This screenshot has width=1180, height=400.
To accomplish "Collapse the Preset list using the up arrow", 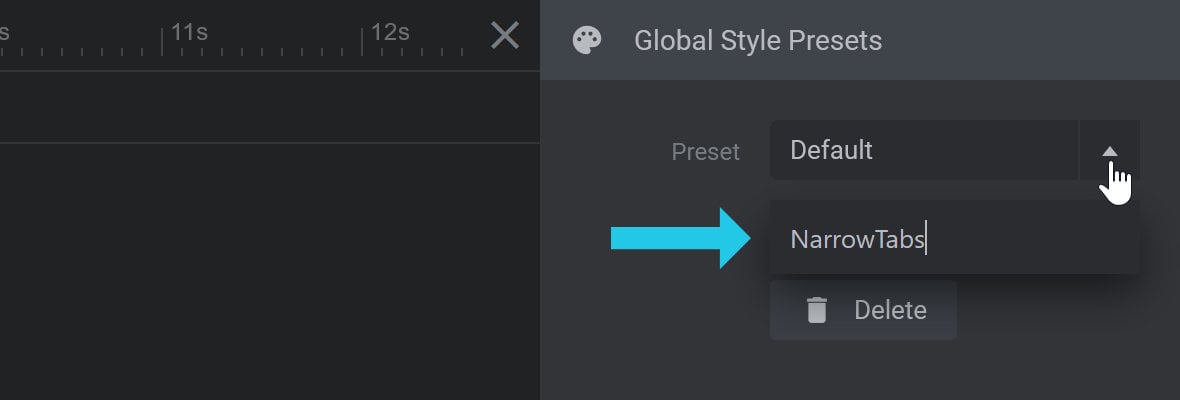I will [x=1110, y=150].
